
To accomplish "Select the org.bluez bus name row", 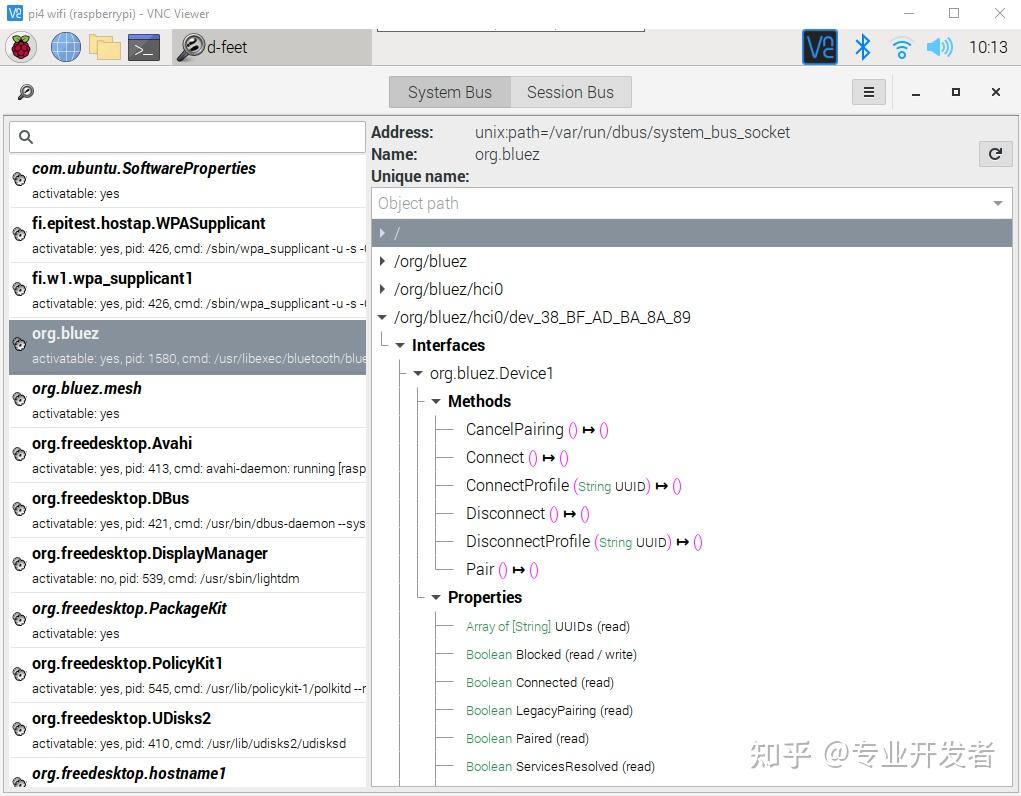I will (x=188, y=346).
